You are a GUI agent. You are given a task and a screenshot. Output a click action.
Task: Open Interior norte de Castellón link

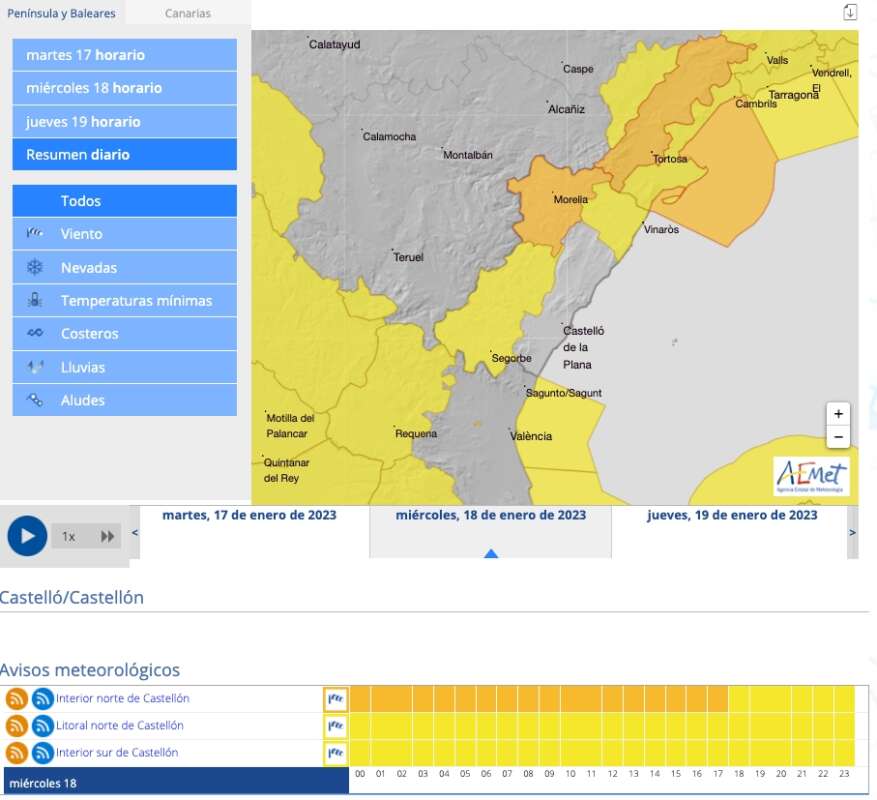[122, 699]
